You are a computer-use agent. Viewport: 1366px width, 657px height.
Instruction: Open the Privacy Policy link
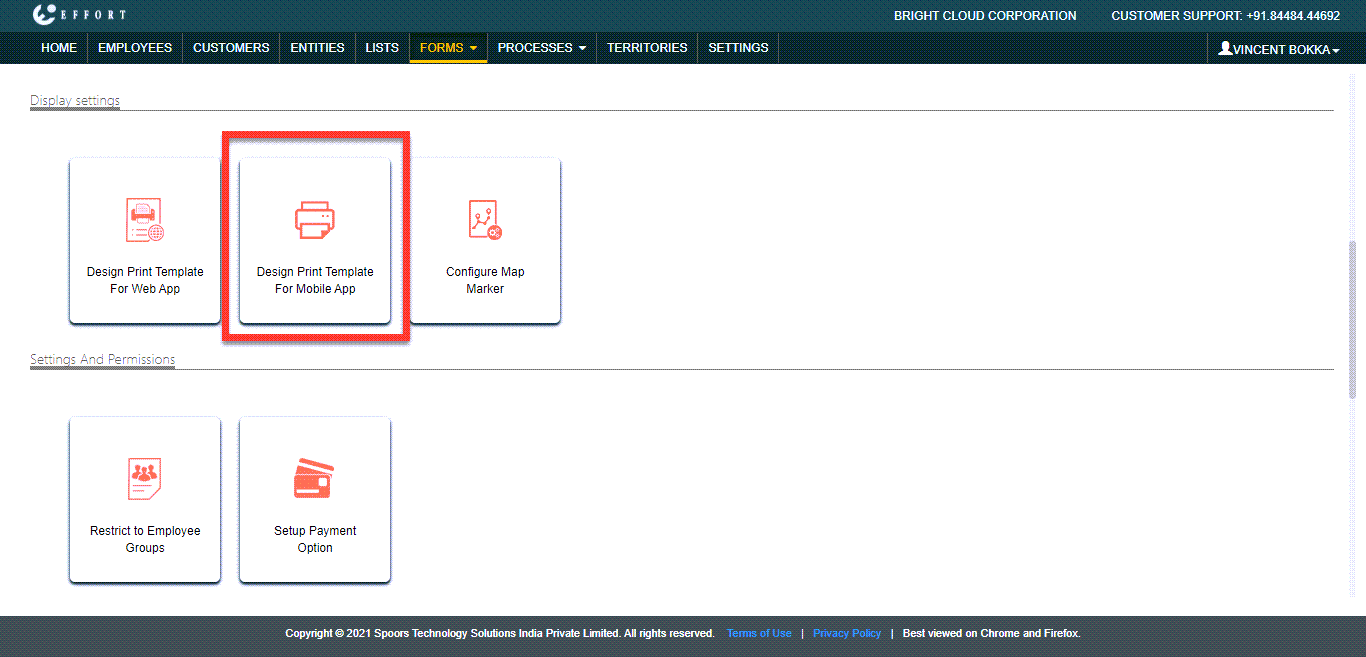click(847, 633)
